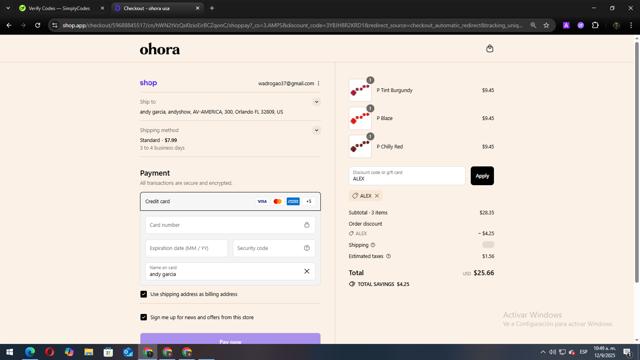Click the ohora logo
Viewport: 640px width, 360px height.
click(160, 49)
